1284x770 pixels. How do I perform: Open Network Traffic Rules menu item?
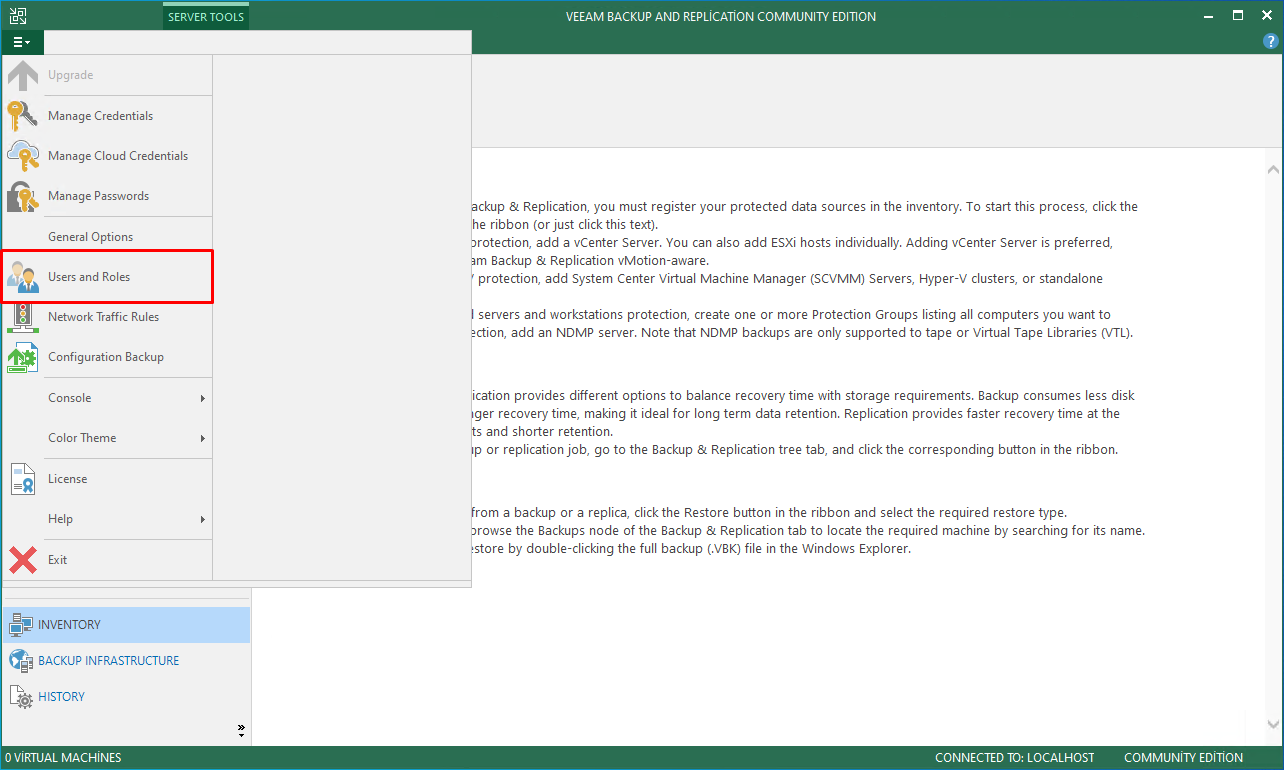coord(108,317)
